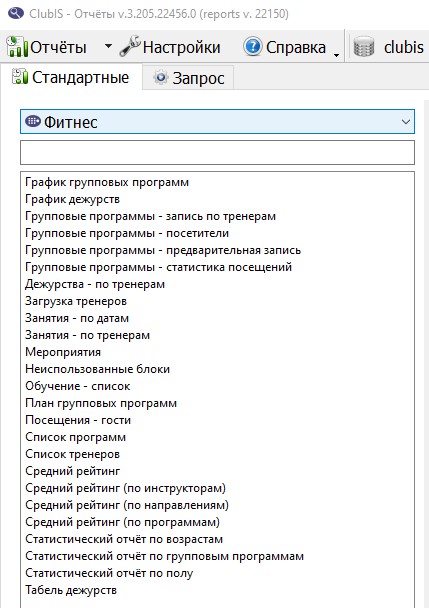The width and height of the screenshot is (429, 608).
Task: Select report Дежурства - по тренерам
Action: click(95, 285)
